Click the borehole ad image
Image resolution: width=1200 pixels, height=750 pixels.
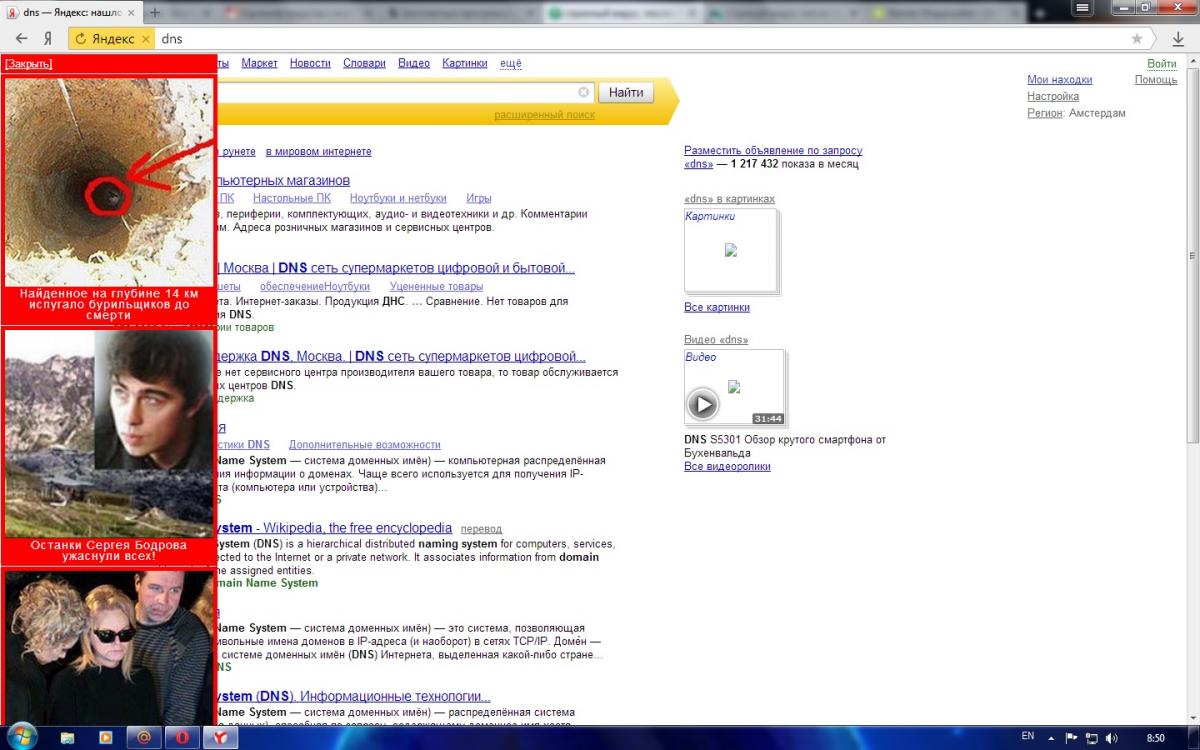click(109, 182)
